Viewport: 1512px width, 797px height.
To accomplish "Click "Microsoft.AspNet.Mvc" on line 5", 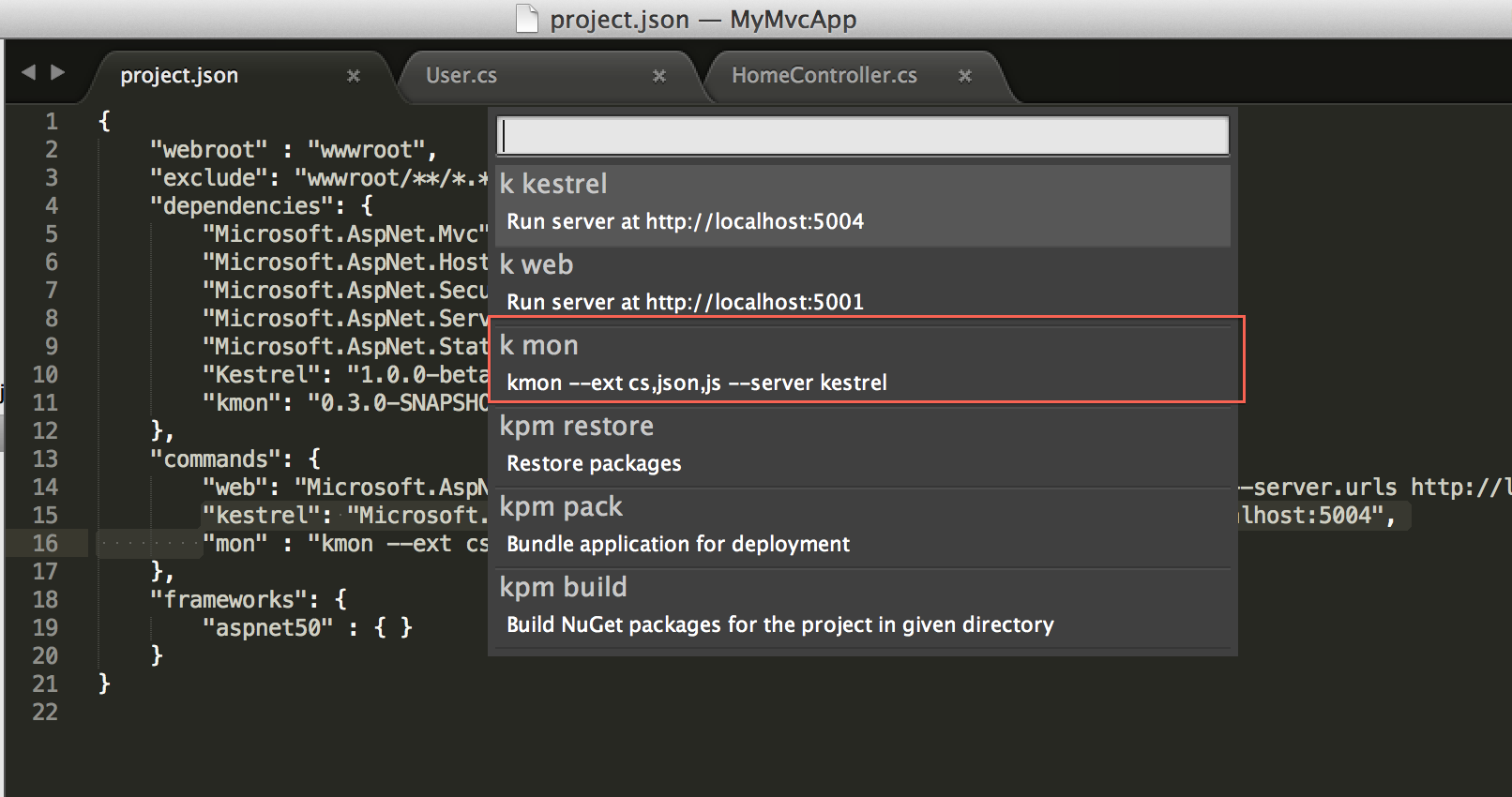I will (345, 233).
